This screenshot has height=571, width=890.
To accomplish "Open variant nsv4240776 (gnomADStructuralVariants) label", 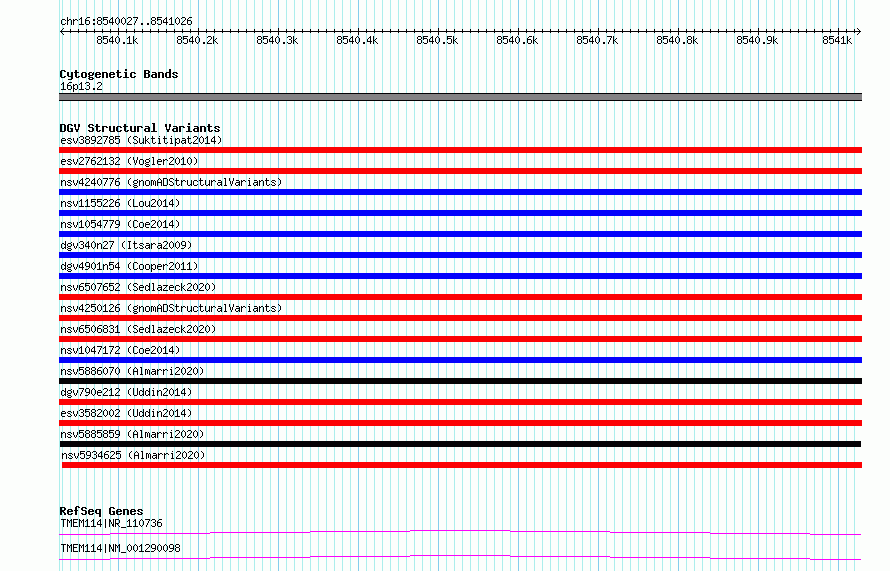I will (171, 182).
